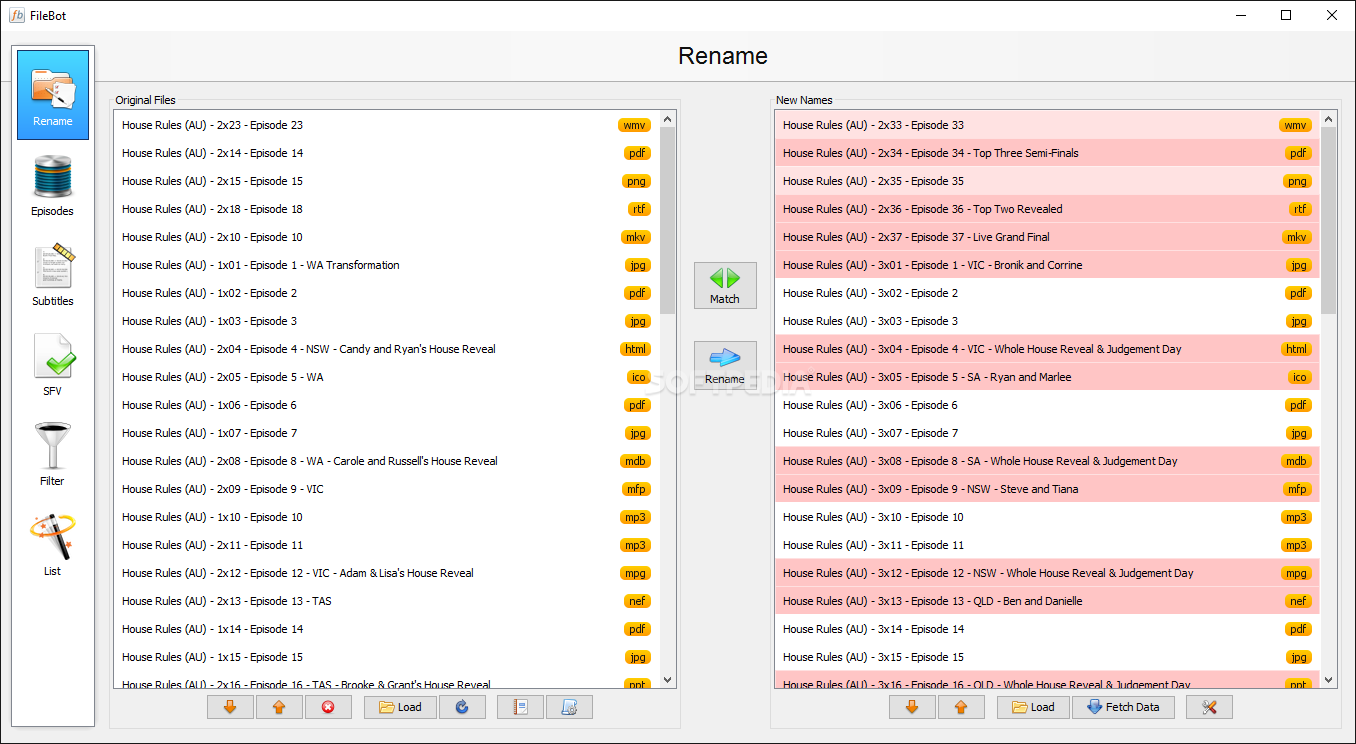1356x744 pixels.
Task: Click ico badge on original 2x05 row
Action: coord(639,377)
